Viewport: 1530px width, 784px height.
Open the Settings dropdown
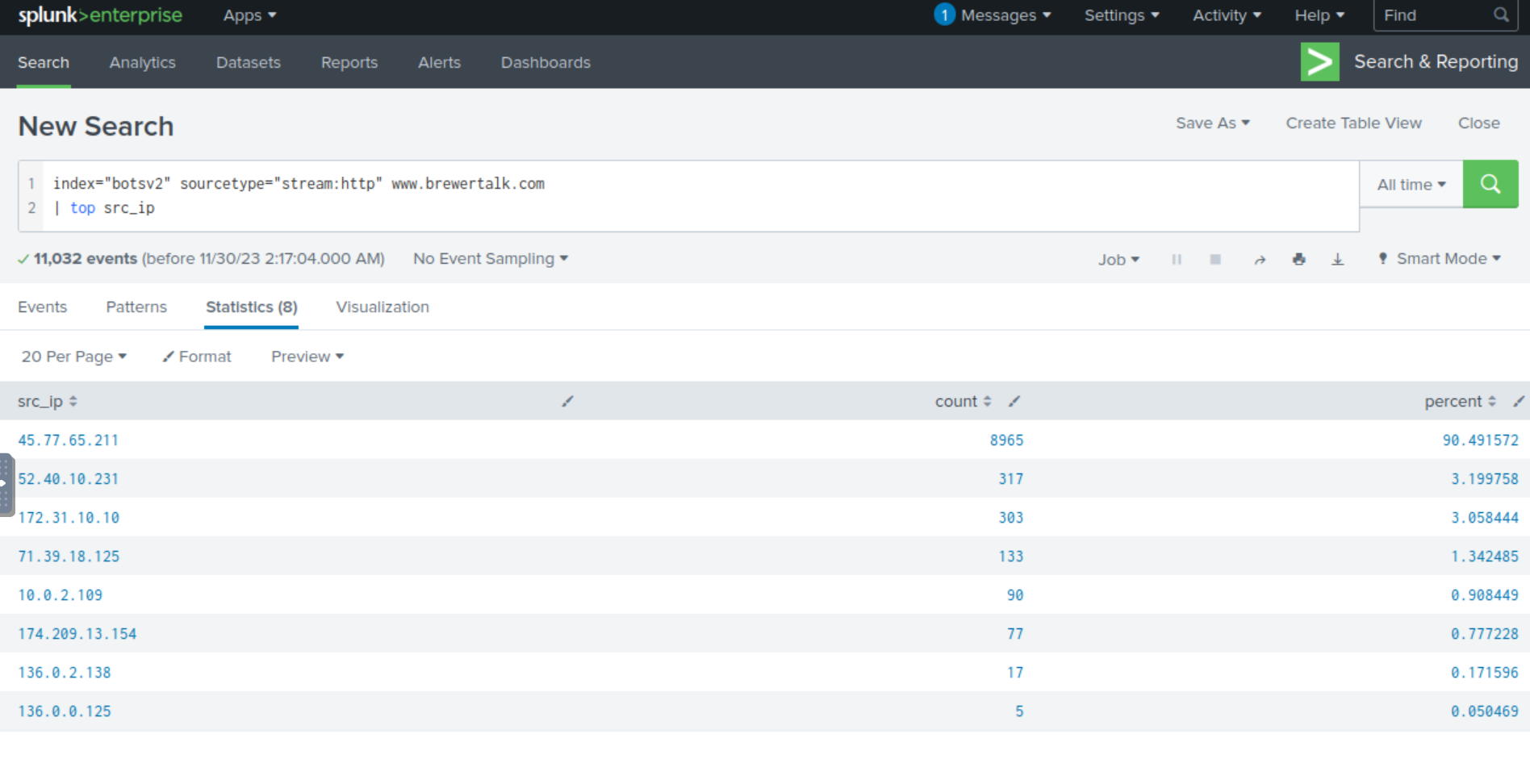[1122, 15]
